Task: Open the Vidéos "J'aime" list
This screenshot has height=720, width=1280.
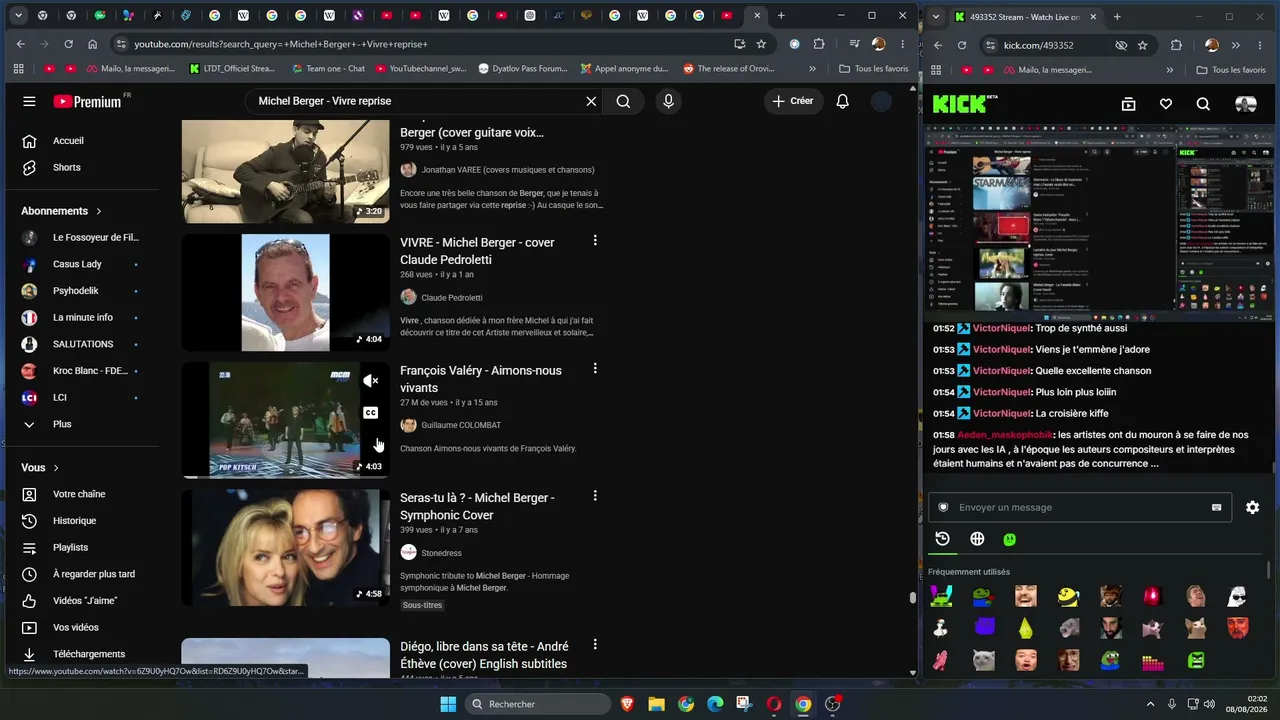Action: [82, 601]
